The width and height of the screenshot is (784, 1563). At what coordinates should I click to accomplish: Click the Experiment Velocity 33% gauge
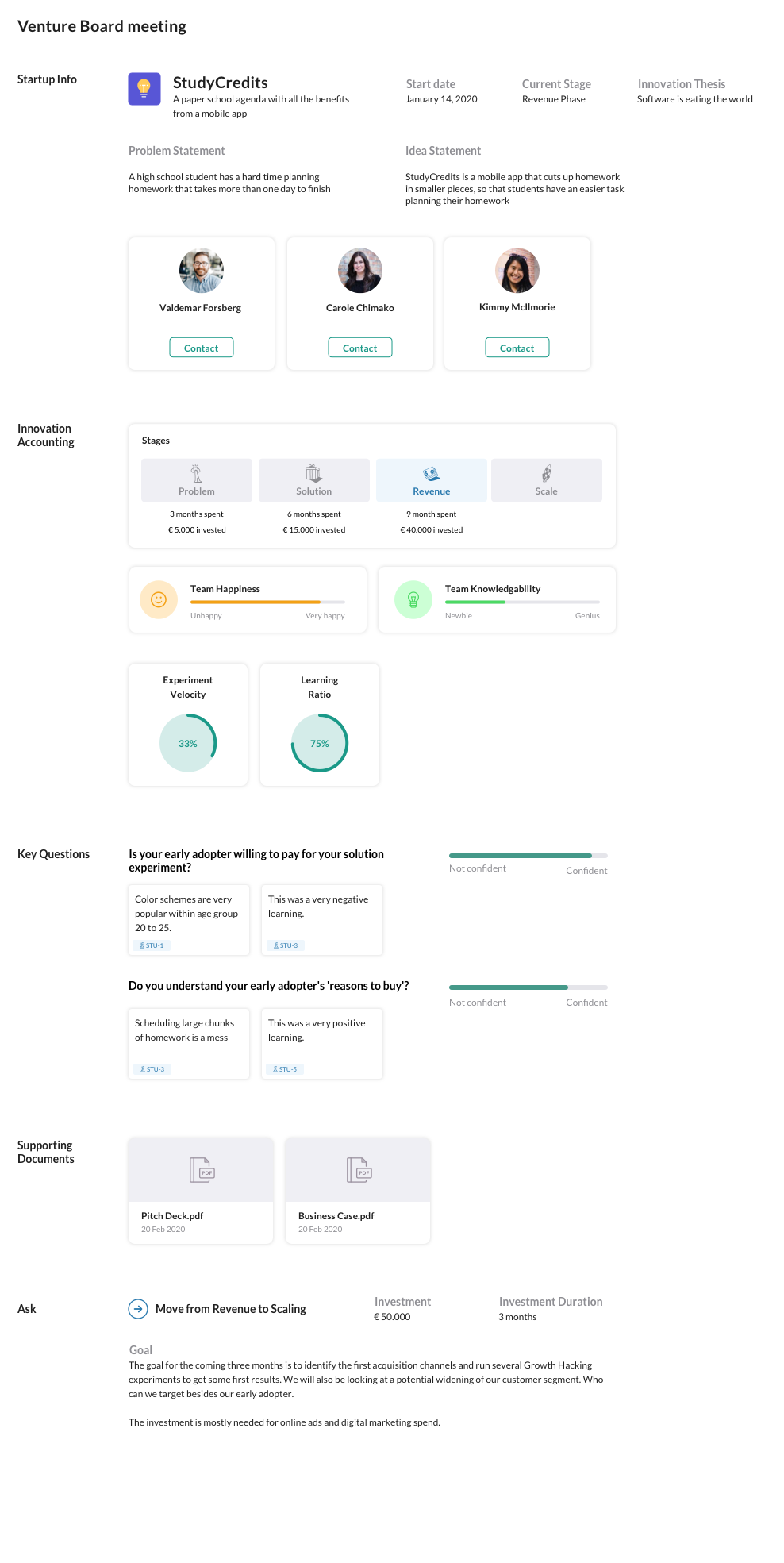[188, 743]
